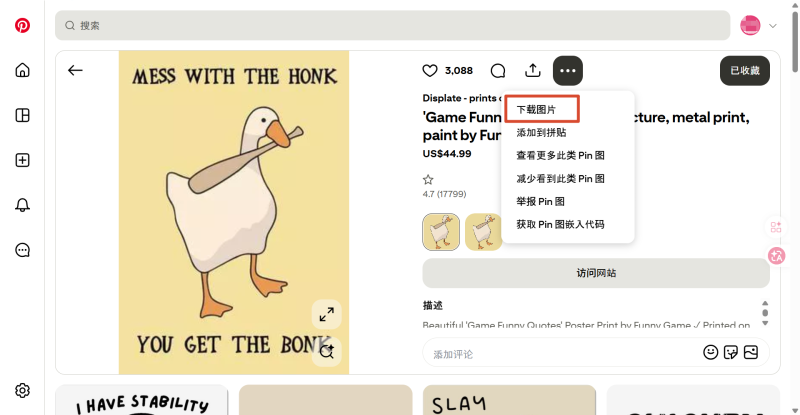800x415 pixels.
Task: Expand the account chevron next to avatar
Action: click(773, 26)
